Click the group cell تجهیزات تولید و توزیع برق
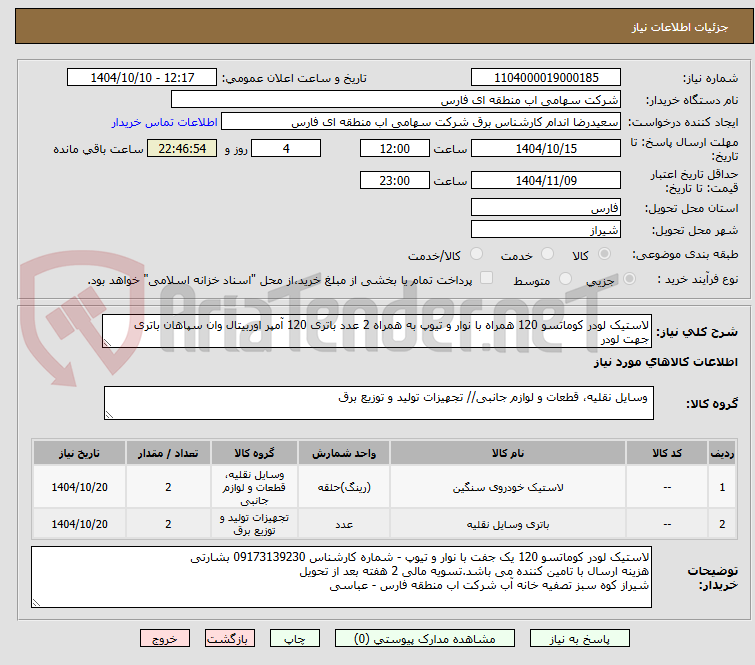The width and height of the screenshot is (755, 665). tap(254, 524)
